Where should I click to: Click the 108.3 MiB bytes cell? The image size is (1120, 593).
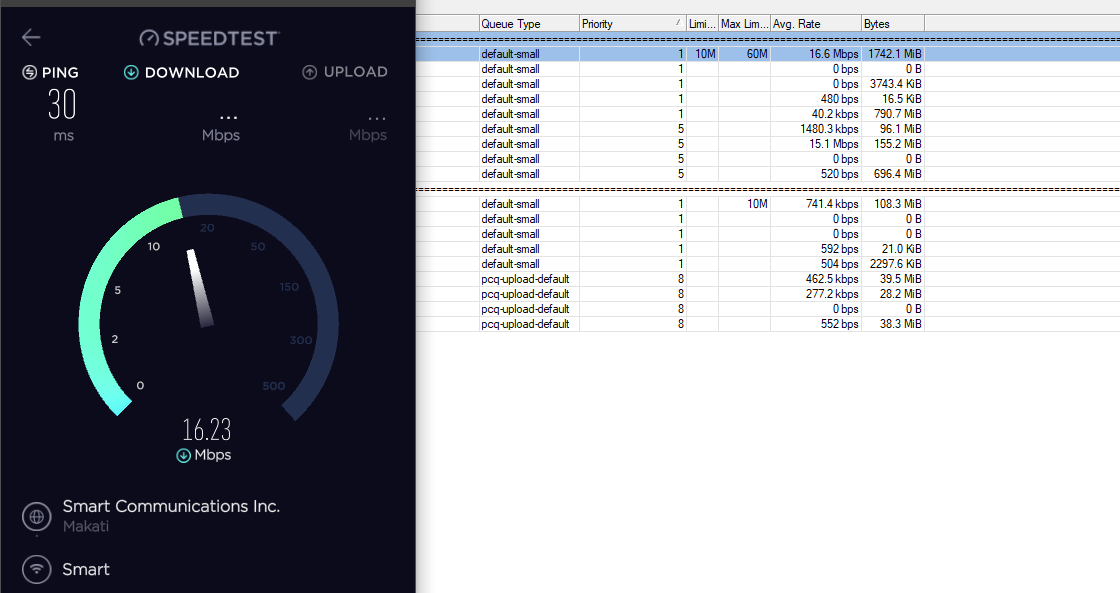[893, 204]
